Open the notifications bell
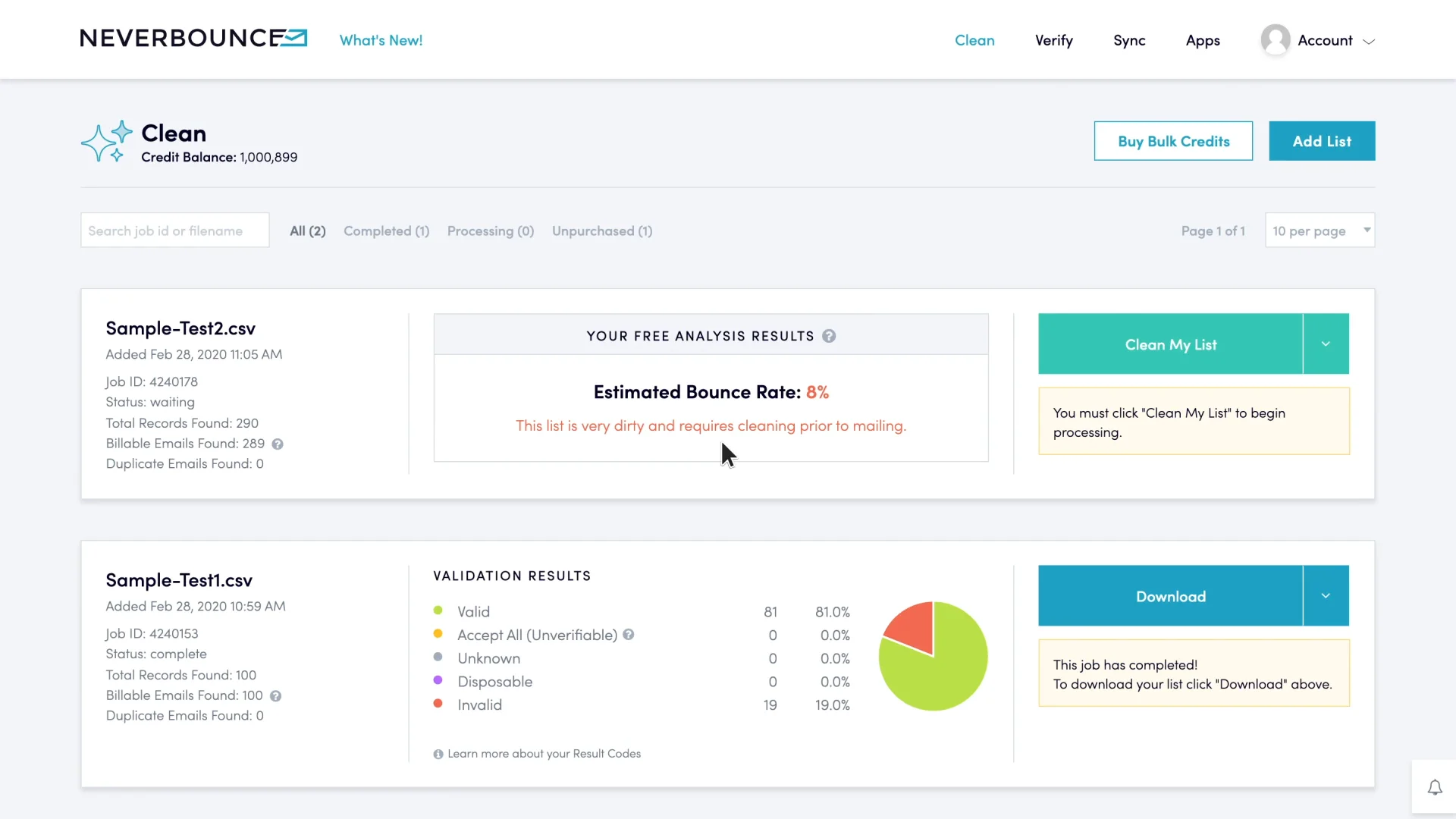 point(1435,788)
